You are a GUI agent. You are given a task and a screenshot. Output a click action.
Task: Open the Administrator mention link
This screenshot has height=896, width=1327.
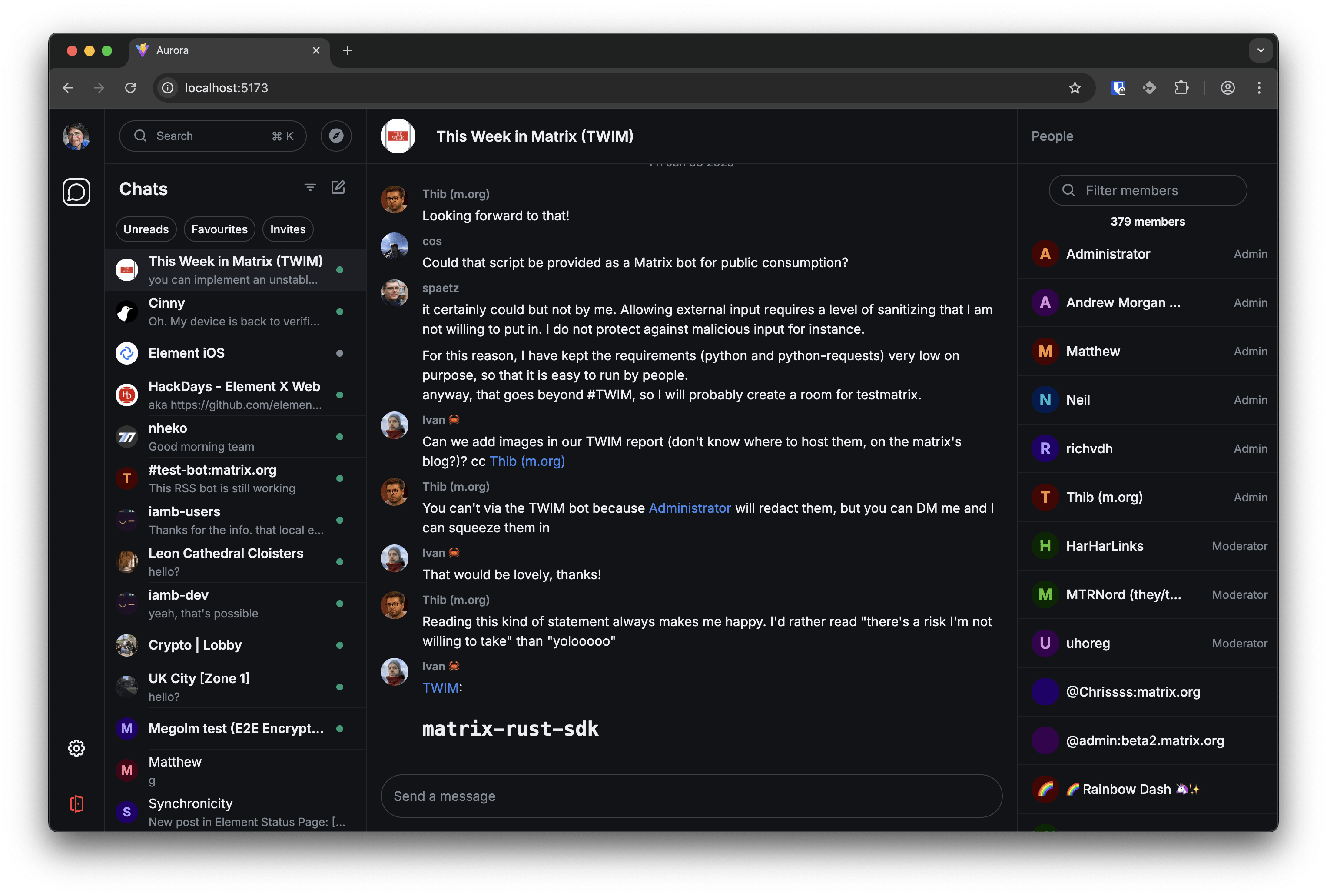coord(690,508)
